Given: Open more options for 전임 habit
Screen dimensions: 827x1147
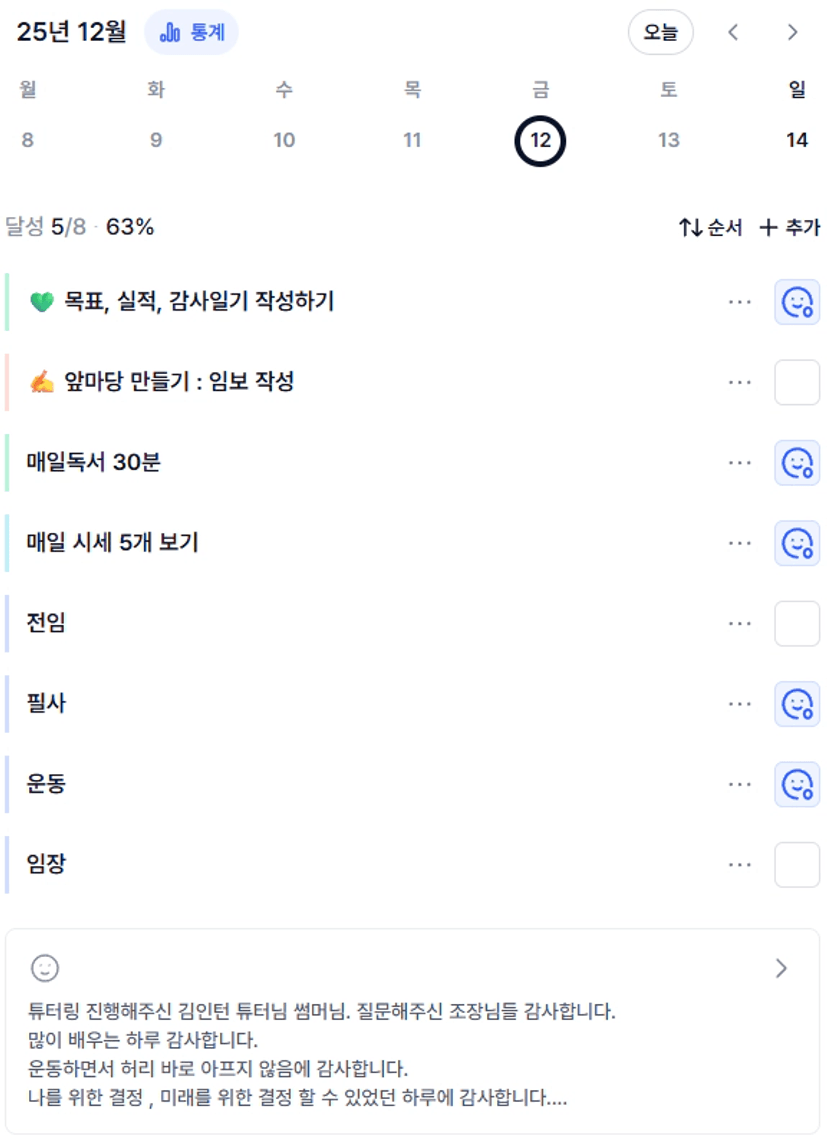Looking at the screenshot, I should pyautogui.click(x=740, y=624).
